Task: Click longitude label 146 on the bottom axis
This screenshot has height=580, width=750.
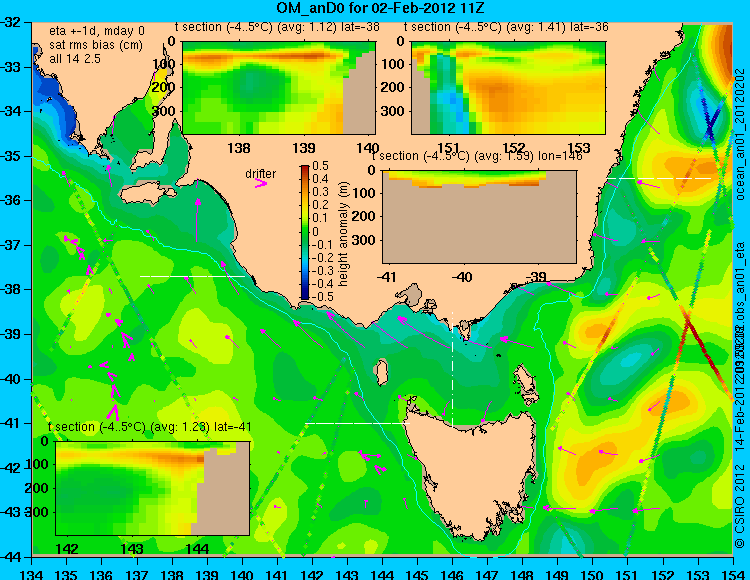Action: 452,573
